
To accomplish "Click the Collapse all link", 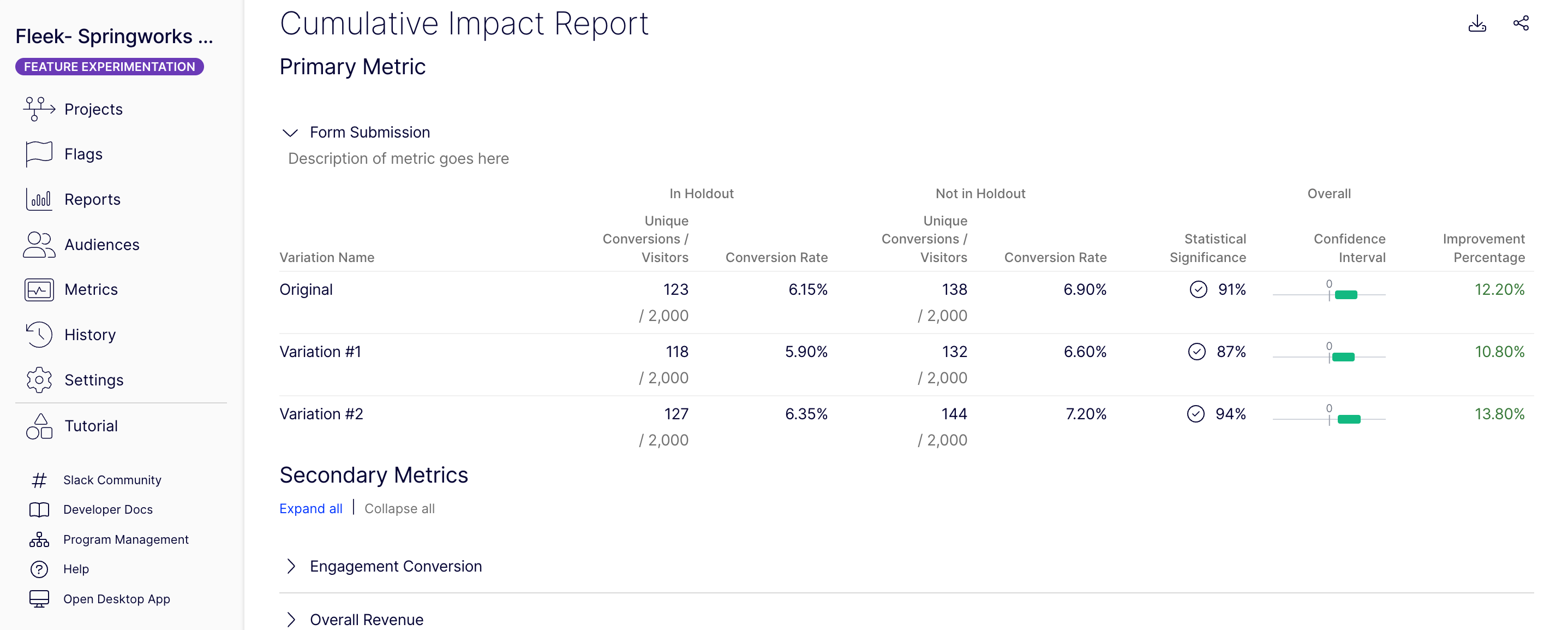I will 399,508.
